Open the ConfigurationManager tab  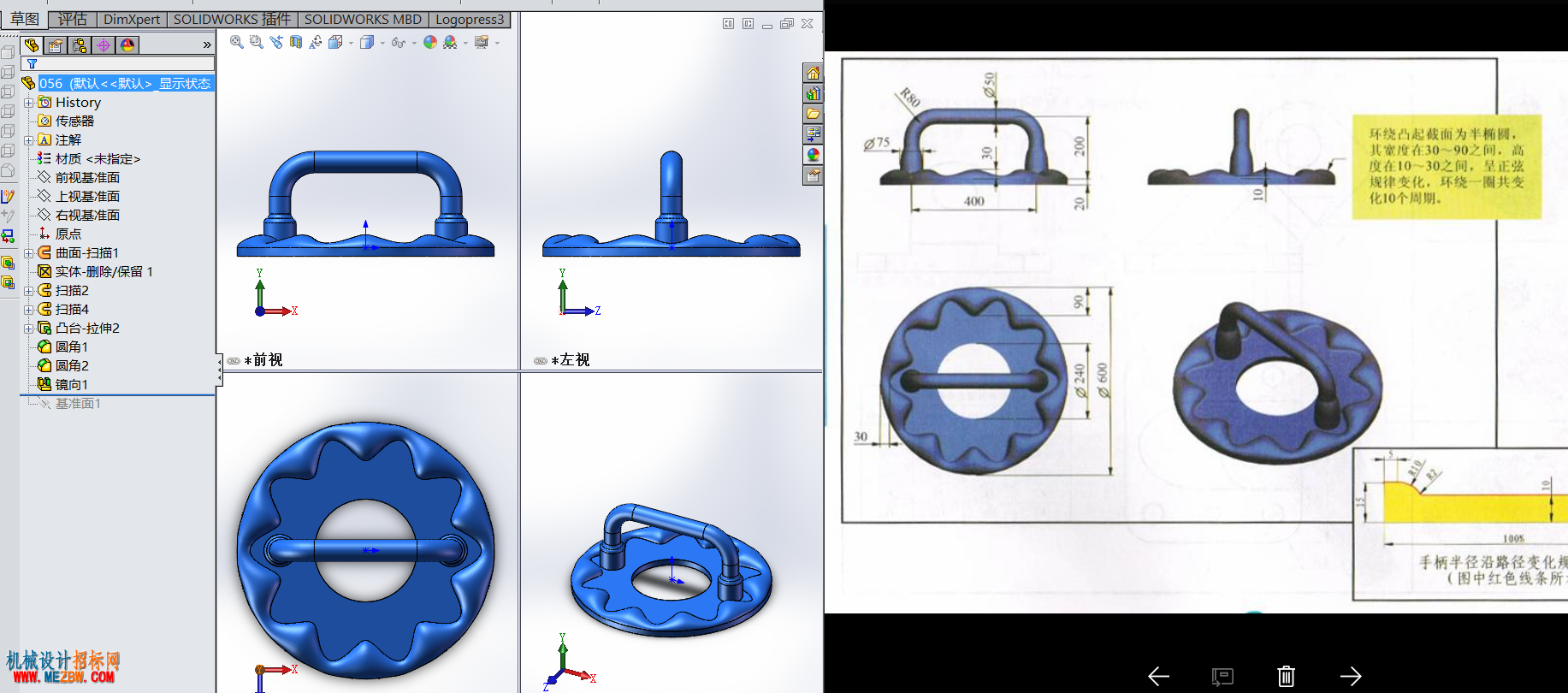pos(80,45)
